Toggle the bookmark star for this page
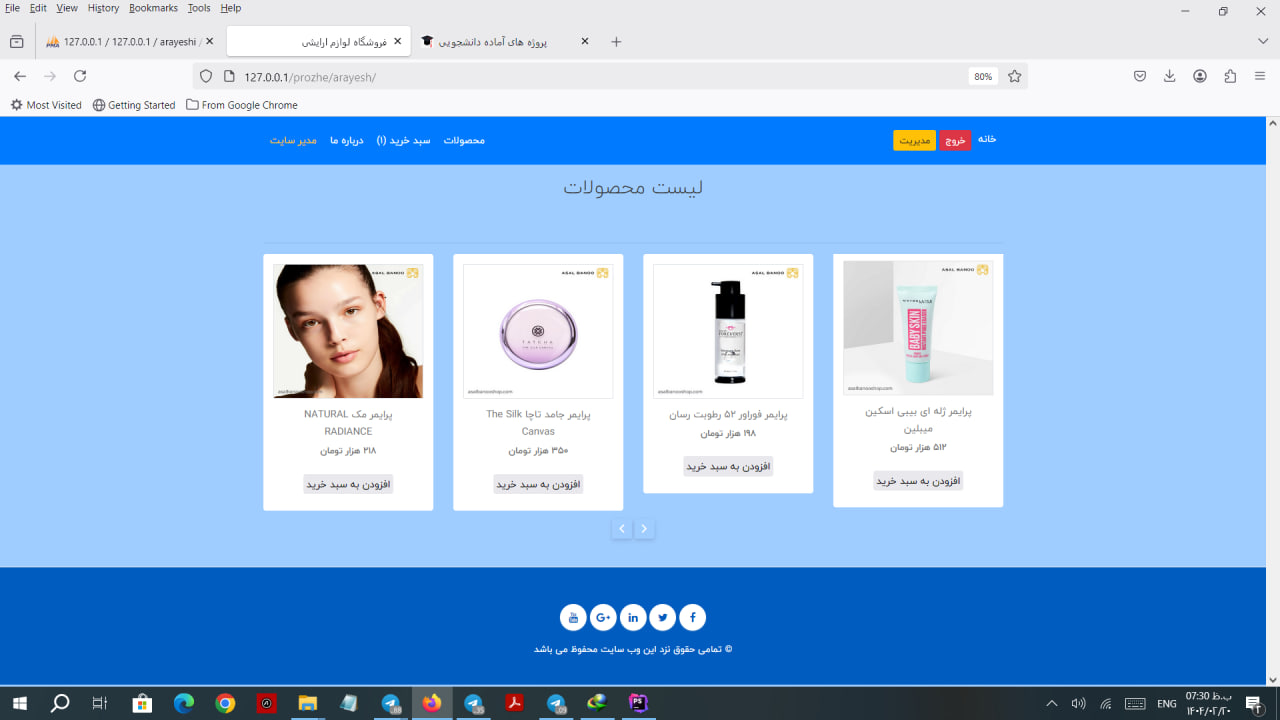 point(1013,75)
